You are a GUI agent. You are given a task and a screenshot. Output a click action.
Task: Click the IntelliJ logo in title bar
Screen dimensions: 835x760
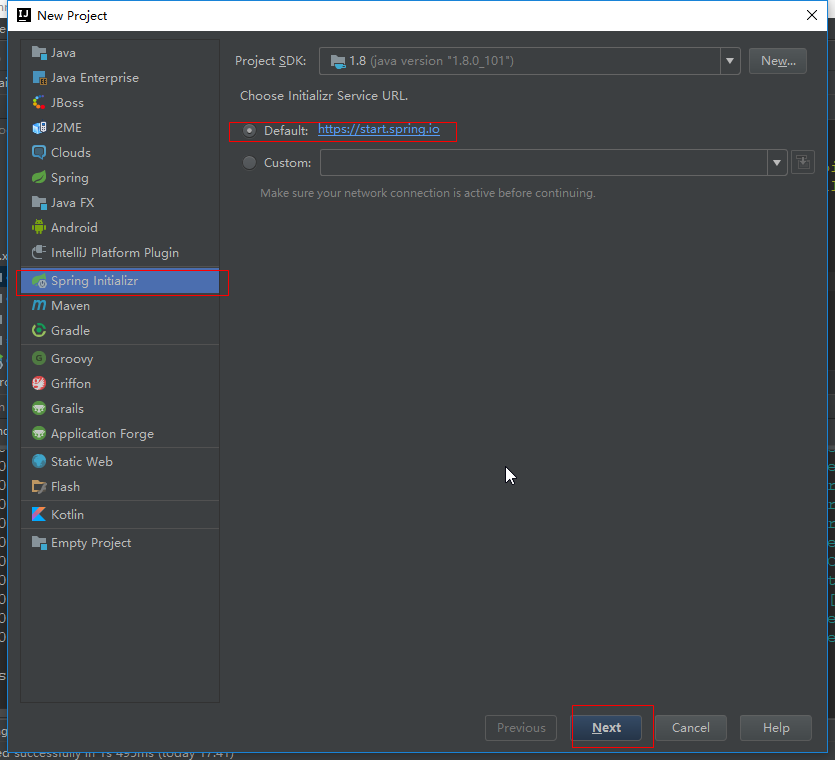tap(24, 15)
